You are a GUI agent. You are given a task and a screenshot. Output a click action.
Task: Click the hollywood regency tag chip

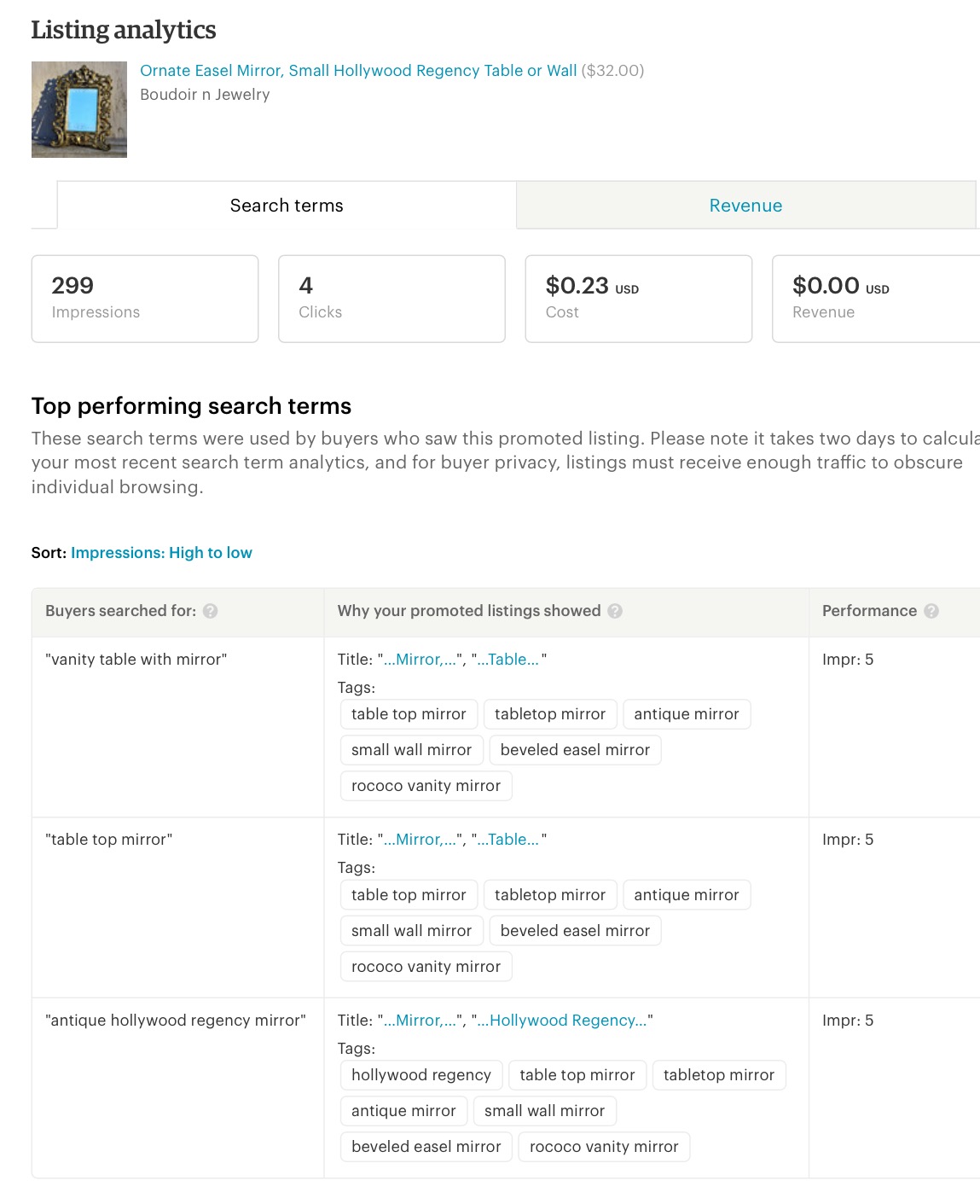421,1075
